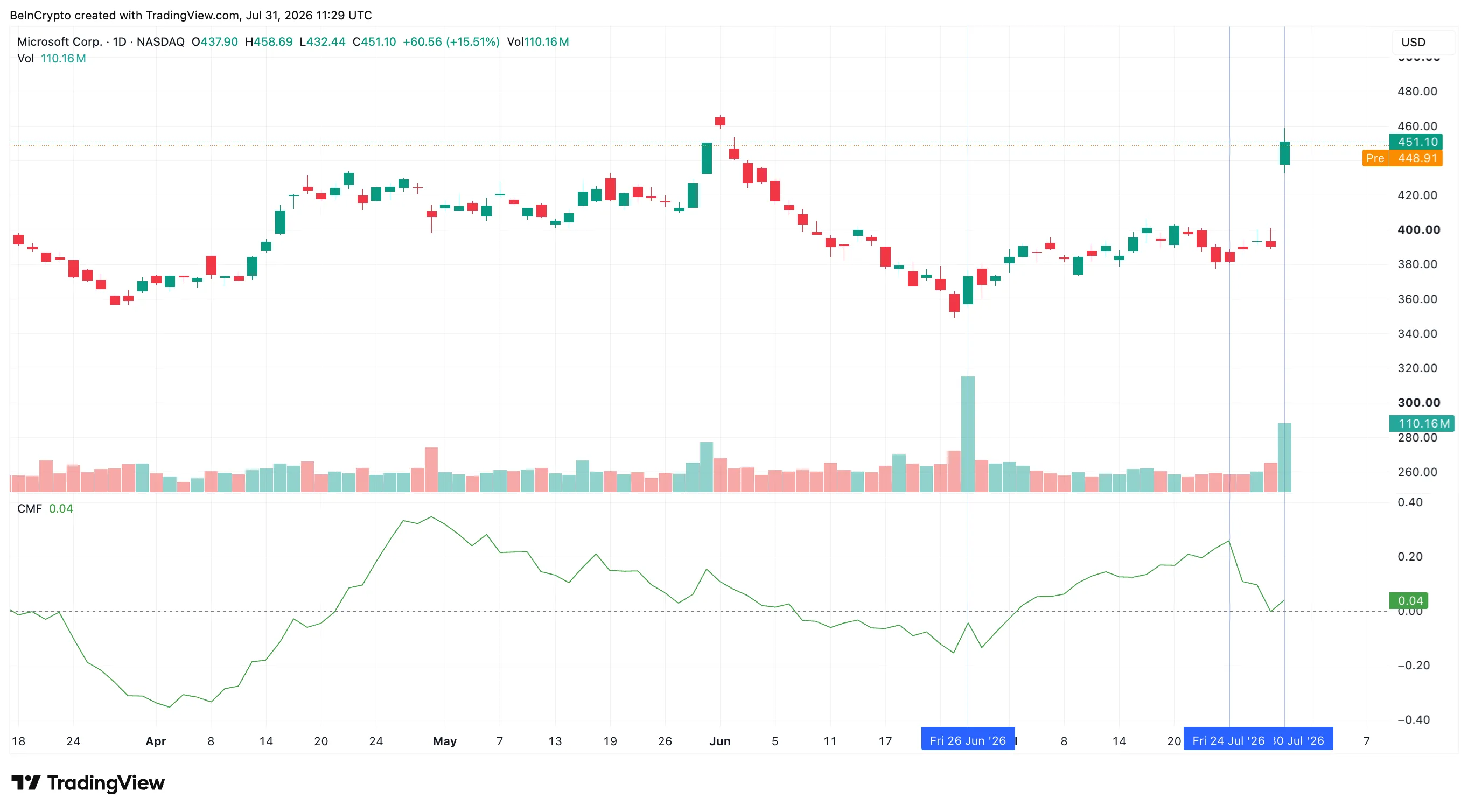Viewport: 1468px width, 812px height.
Task: Select the Fri 24 Jul '26 date label
Action: [x=1228, y=740]
